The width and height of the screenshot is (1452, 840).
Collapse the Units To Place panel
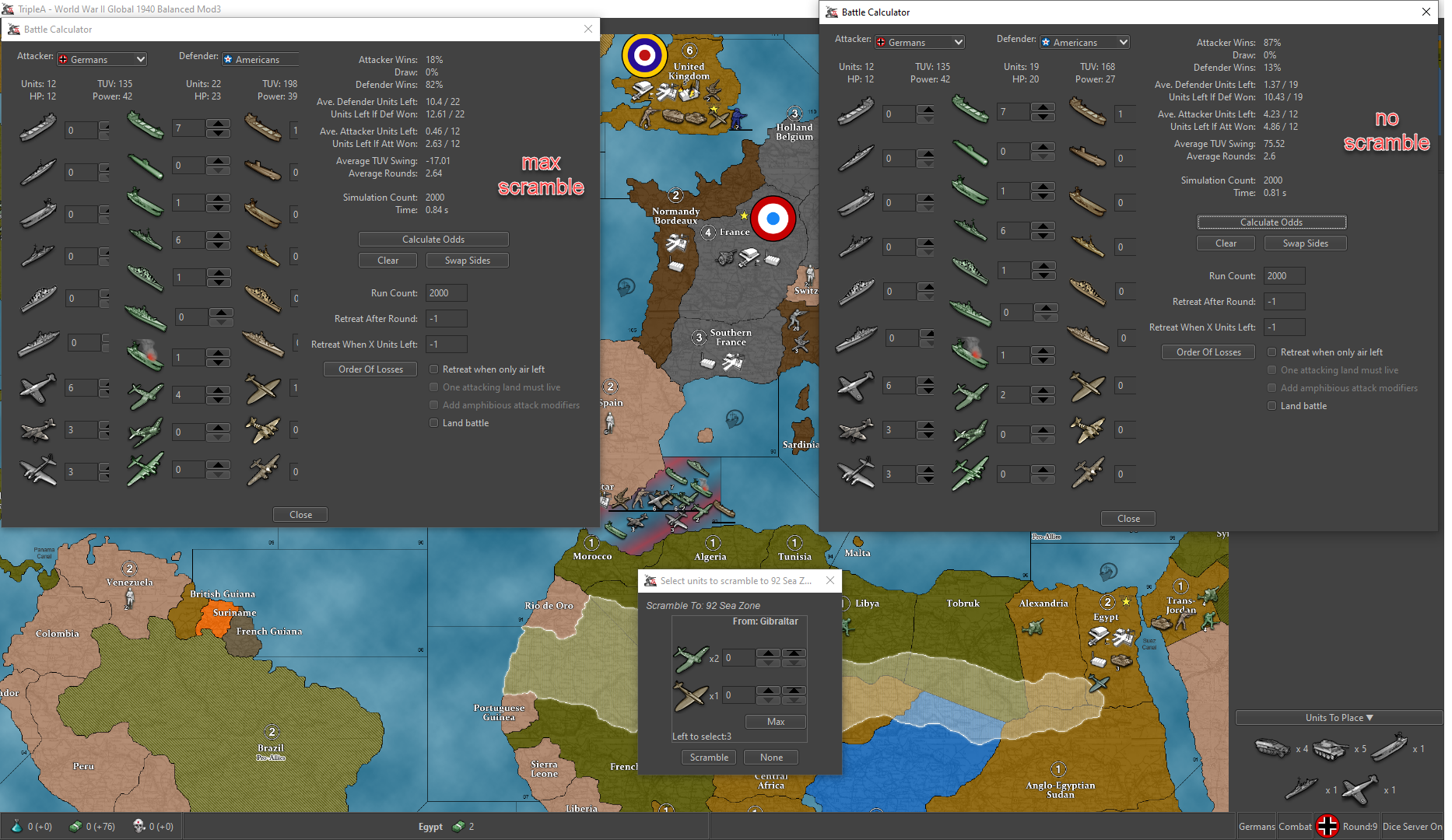pos(1338,718)
